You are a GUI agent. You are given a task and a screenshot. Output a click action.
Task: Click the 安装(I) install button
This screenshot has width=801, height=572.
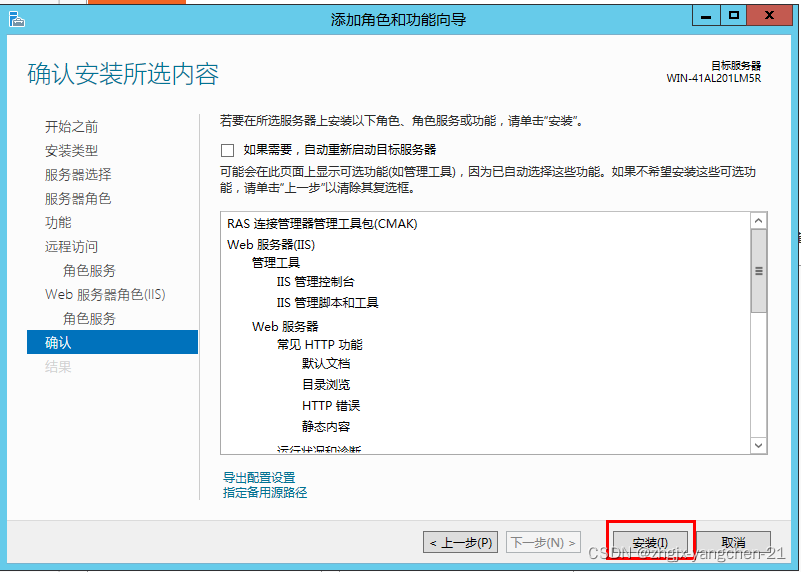[650, 542]
